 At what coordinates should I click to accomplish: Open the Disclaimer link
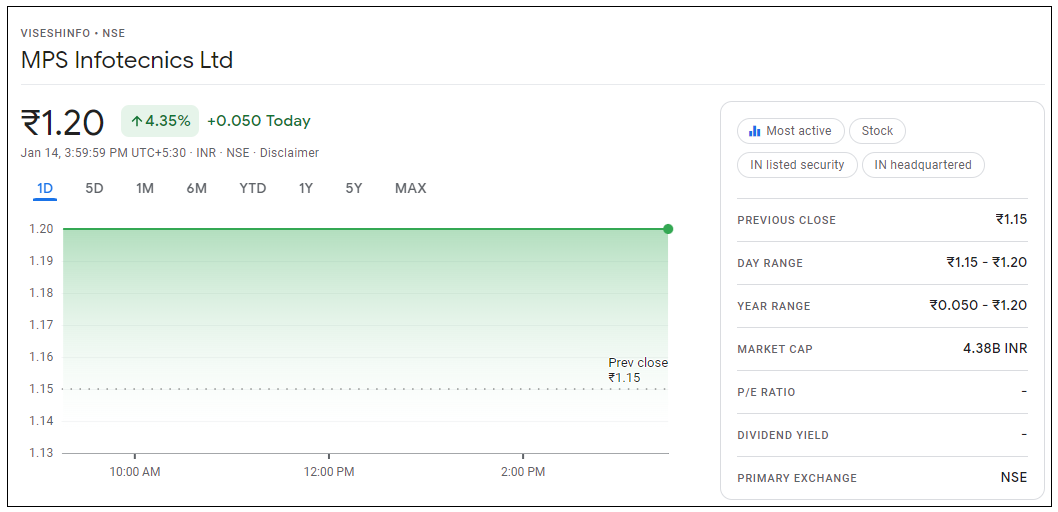click(289, 153)
